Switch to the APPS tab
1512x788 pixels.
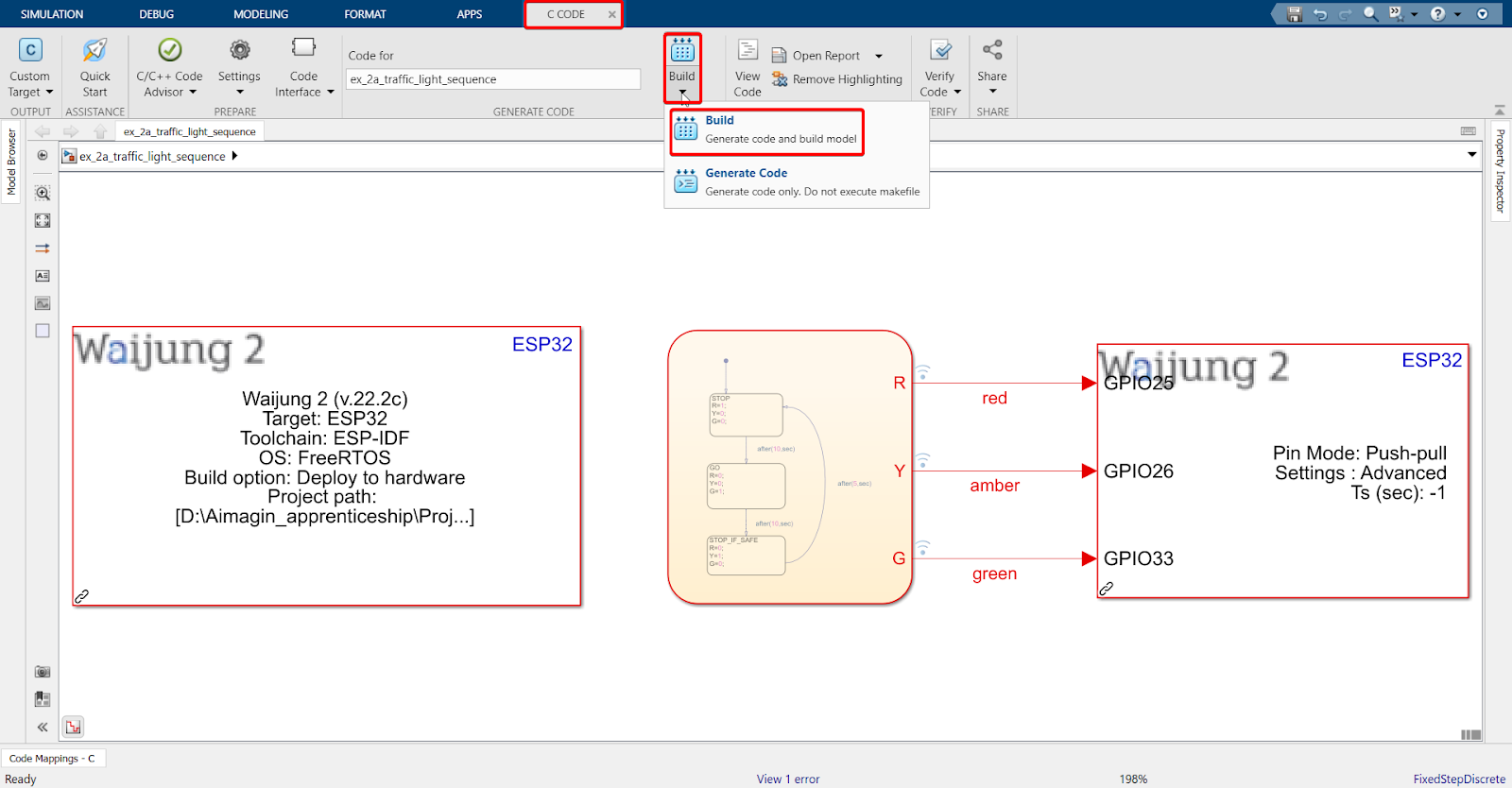coord(470,14)
